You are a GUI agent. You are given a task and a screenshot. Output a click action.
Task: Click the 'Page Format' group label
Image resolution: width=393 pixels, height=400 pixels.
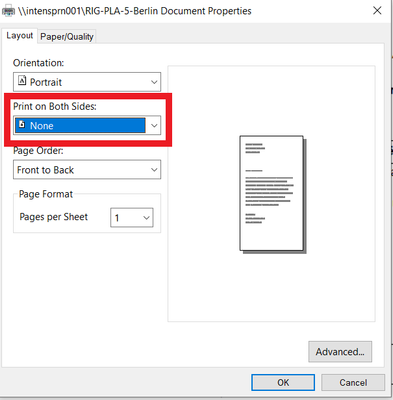point(46,194)
